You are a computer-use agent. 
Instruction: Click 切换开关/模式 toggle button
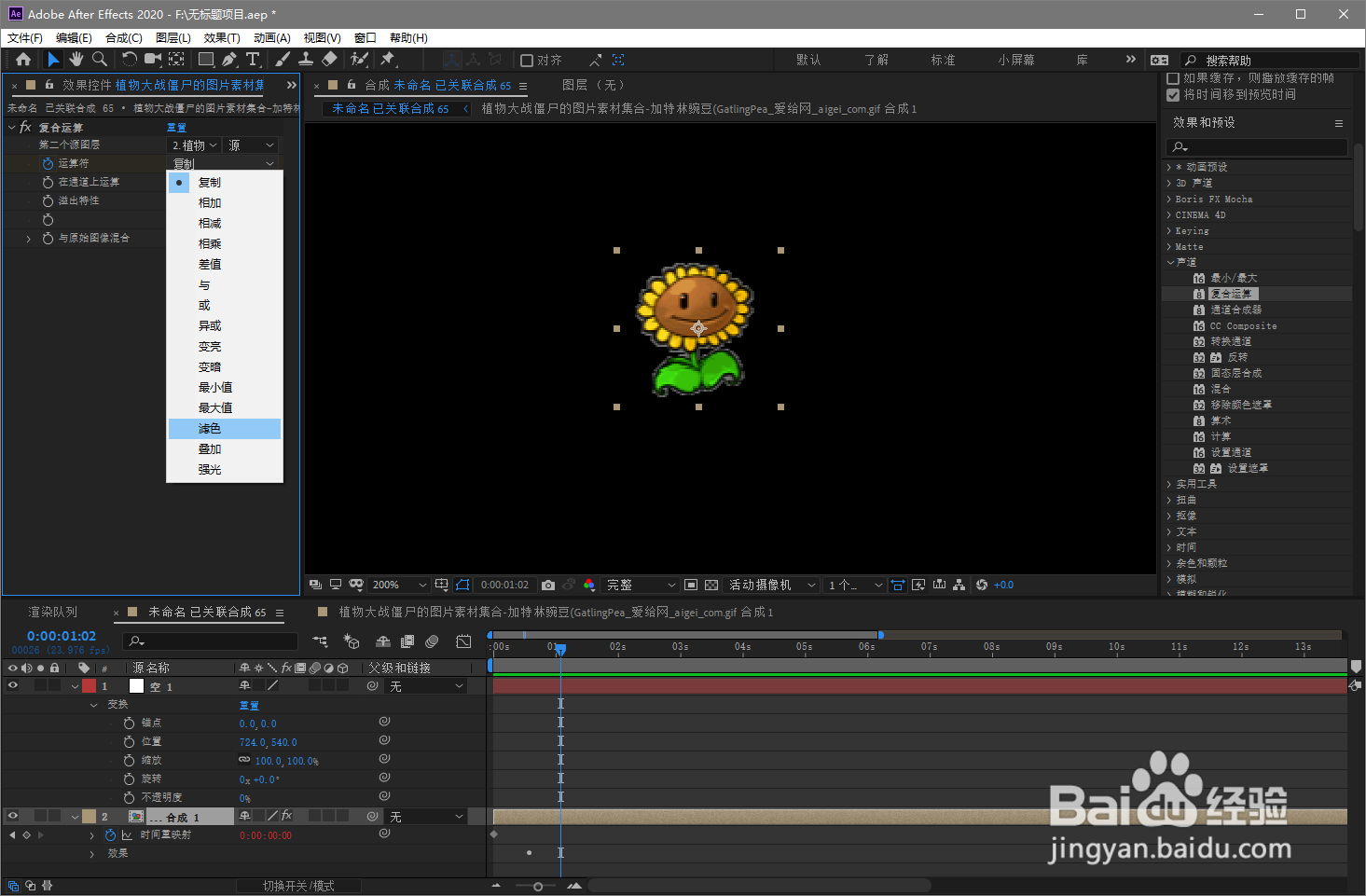point(298,886)
